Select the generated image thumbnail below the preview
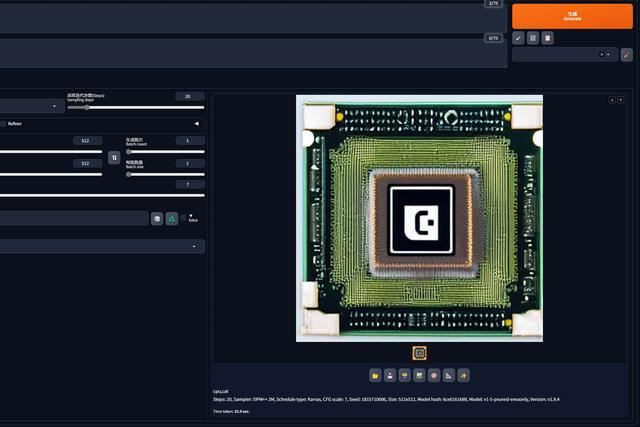The image size is (640, 427). (x=419, y=352)
